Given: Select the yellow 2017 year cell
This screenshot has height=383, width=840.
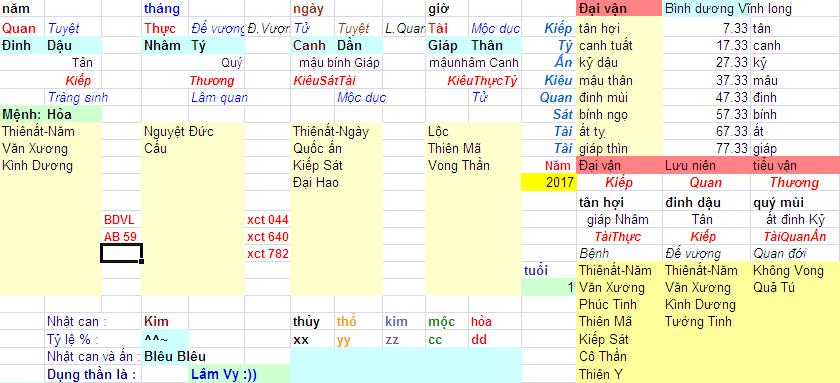Looking at the screenshot, I should coord(549,182).
